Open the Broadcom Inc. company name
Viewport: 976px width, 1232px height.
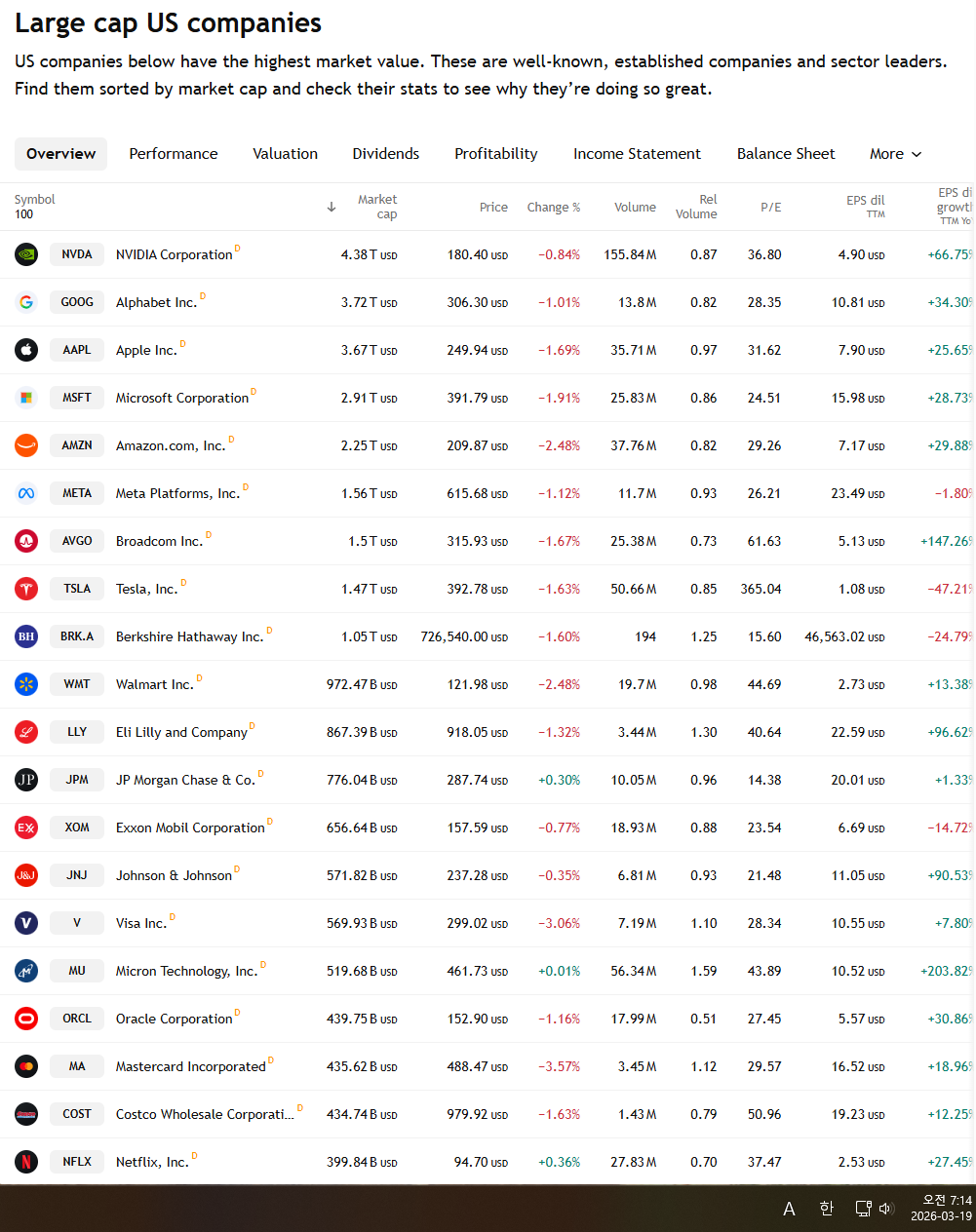[159, 541]
